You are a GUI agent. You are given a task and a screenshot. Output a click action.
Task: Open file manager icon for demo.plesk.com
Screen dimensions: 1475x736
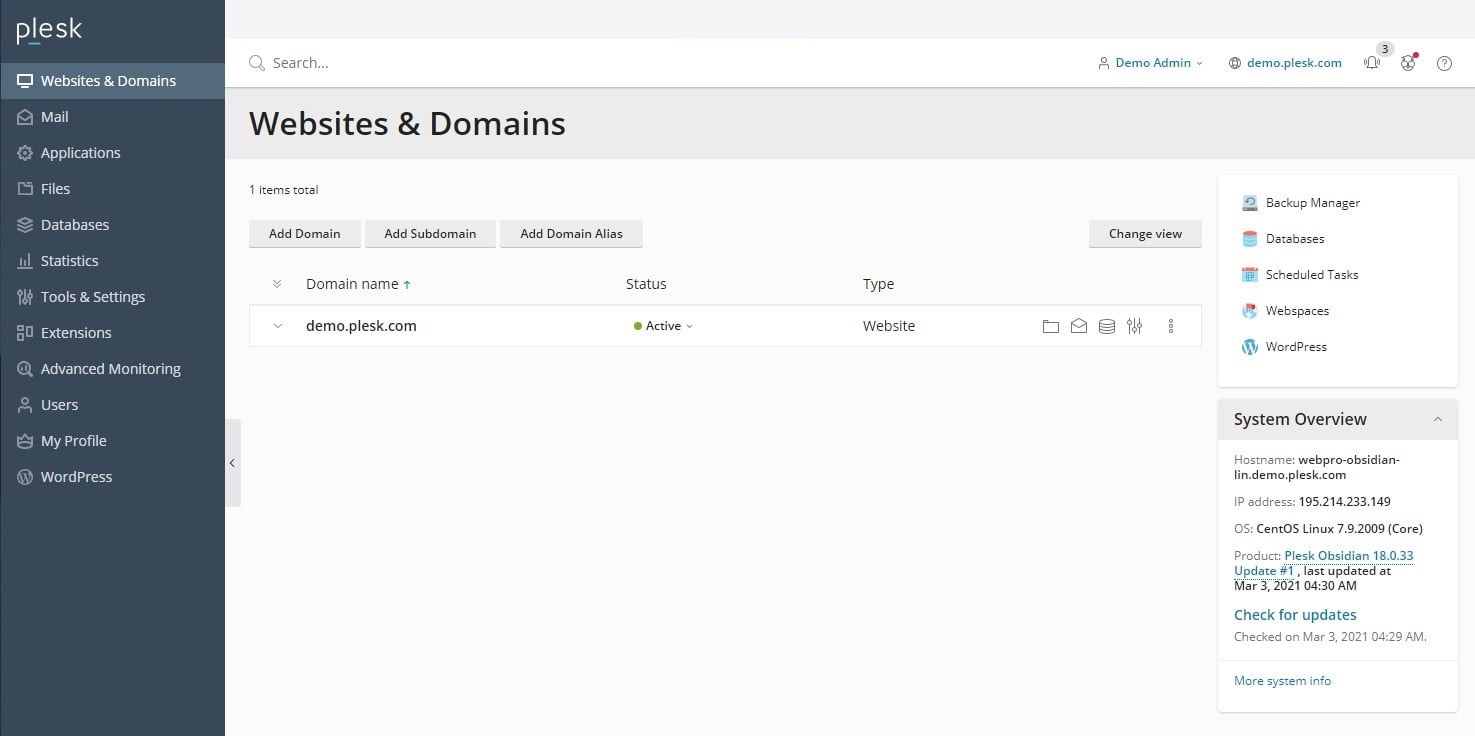1050,326
